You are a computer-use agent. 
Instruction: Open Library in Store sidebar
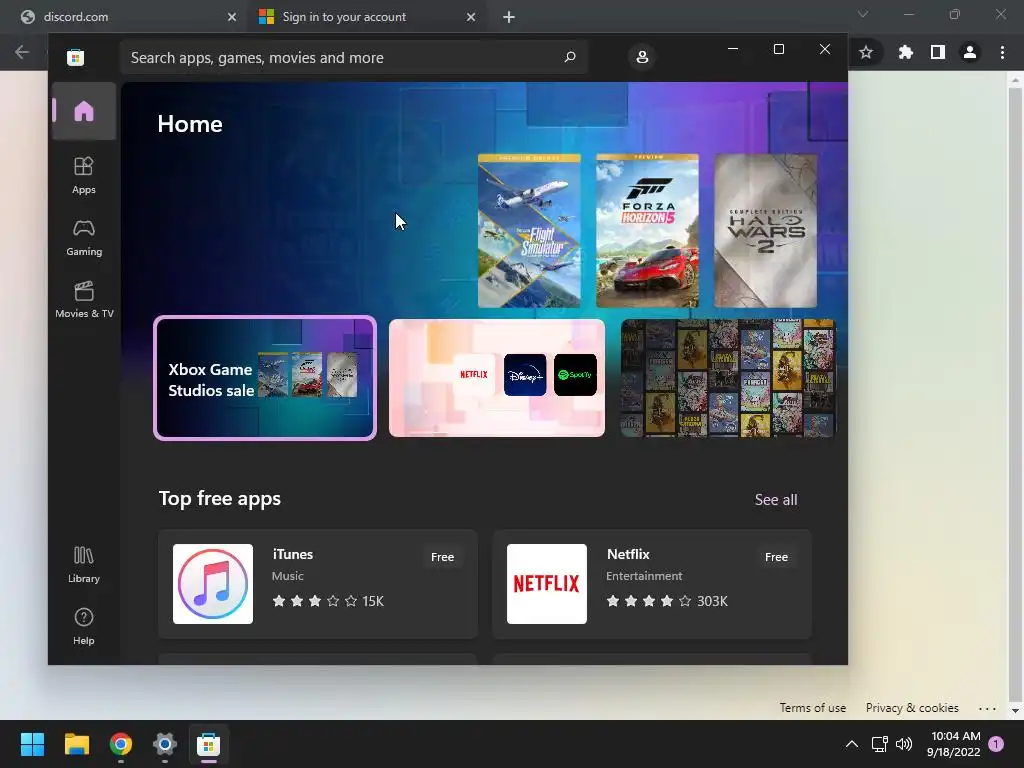tap(84, 565)
